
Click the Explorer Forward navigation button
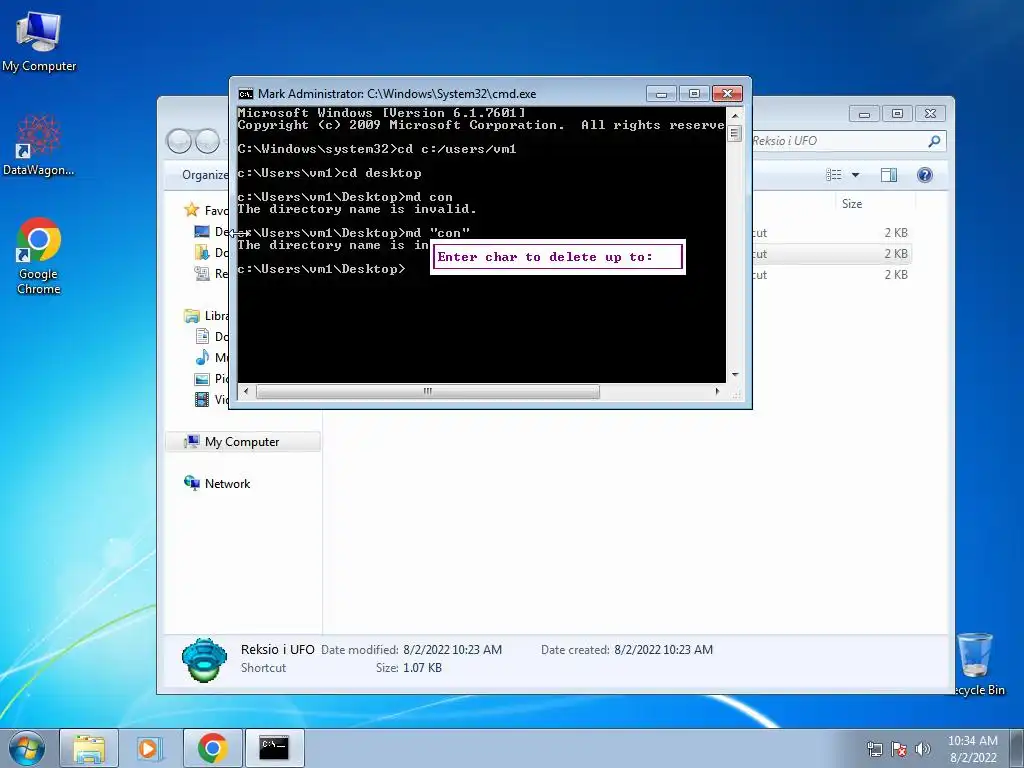[x=207, y=141]
